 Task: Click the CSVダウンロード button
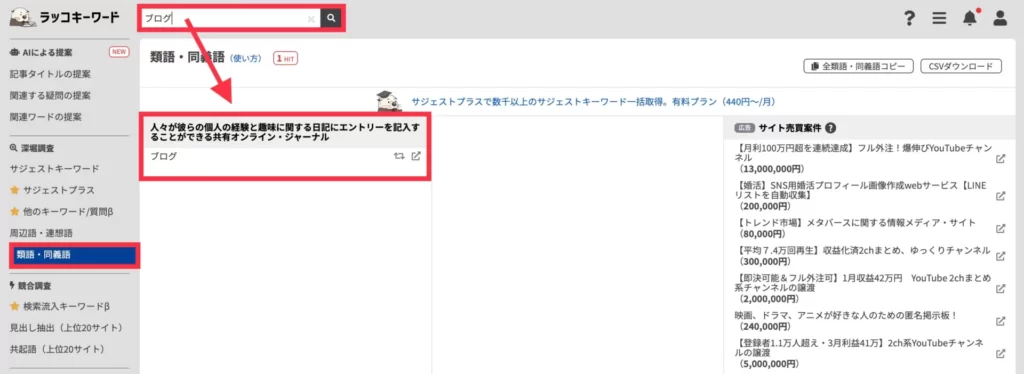coord(960,67)
